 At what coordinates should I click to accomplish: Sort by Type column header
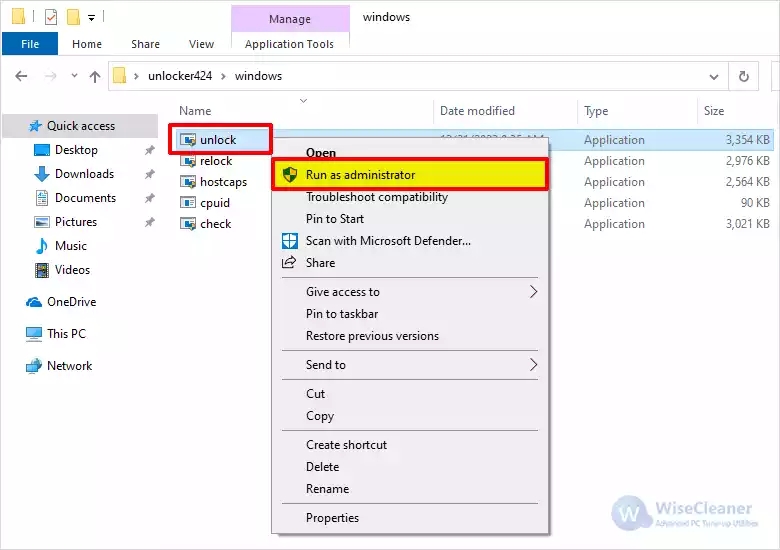point(596,110)
